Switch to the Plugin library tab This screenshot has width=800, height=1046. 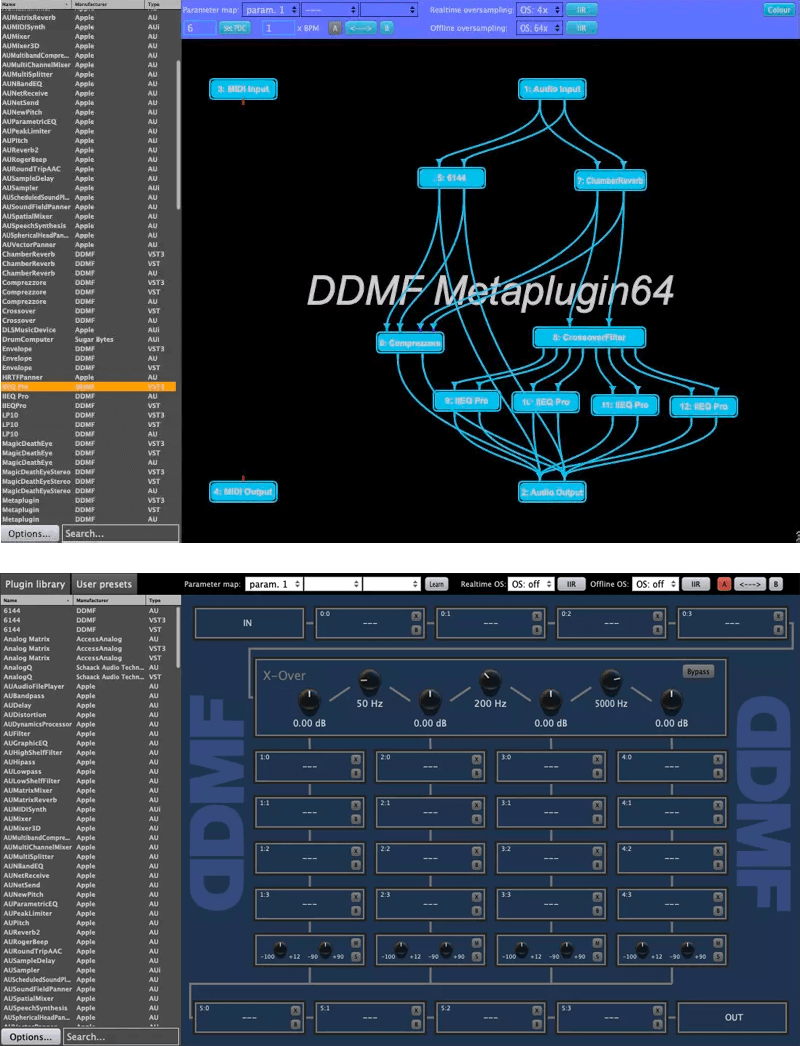pos(37,584)
